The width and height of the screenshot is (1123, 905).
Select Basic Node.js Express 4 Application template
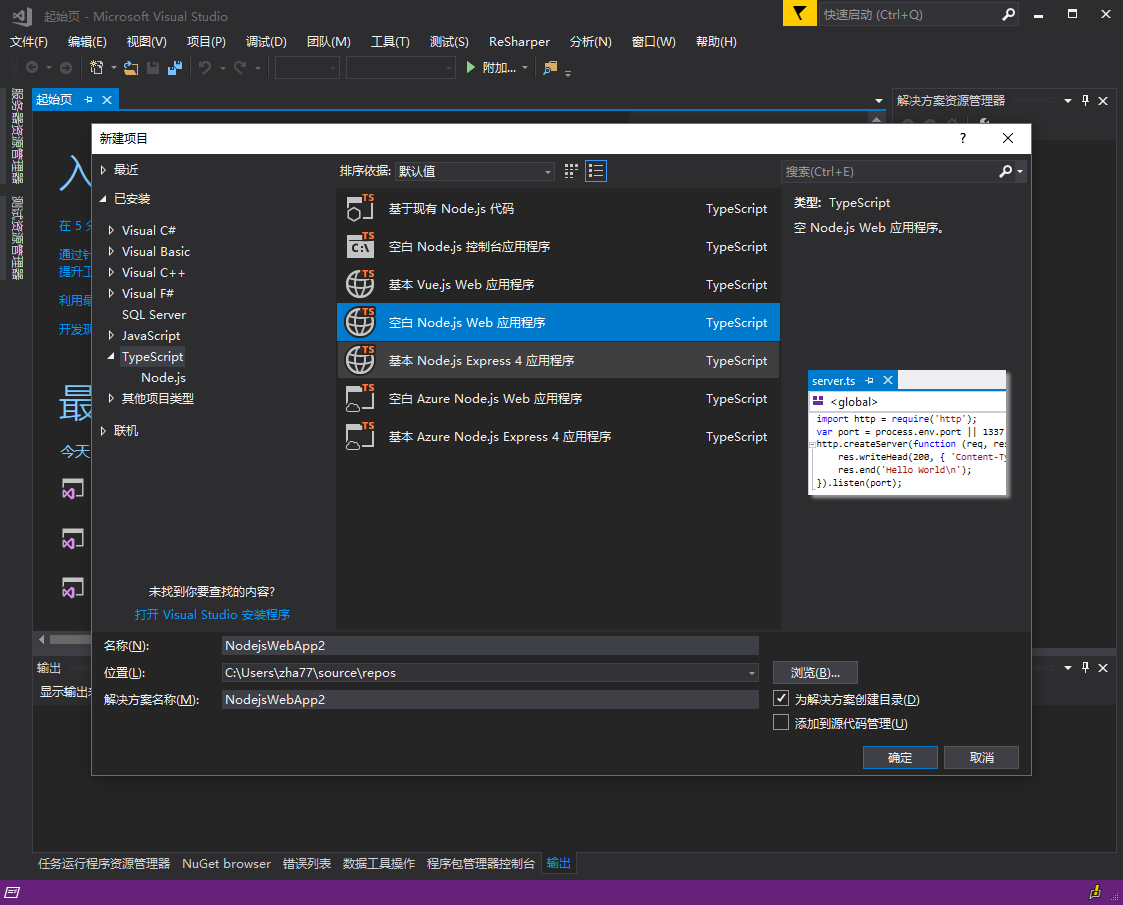(x=558, y=360)
